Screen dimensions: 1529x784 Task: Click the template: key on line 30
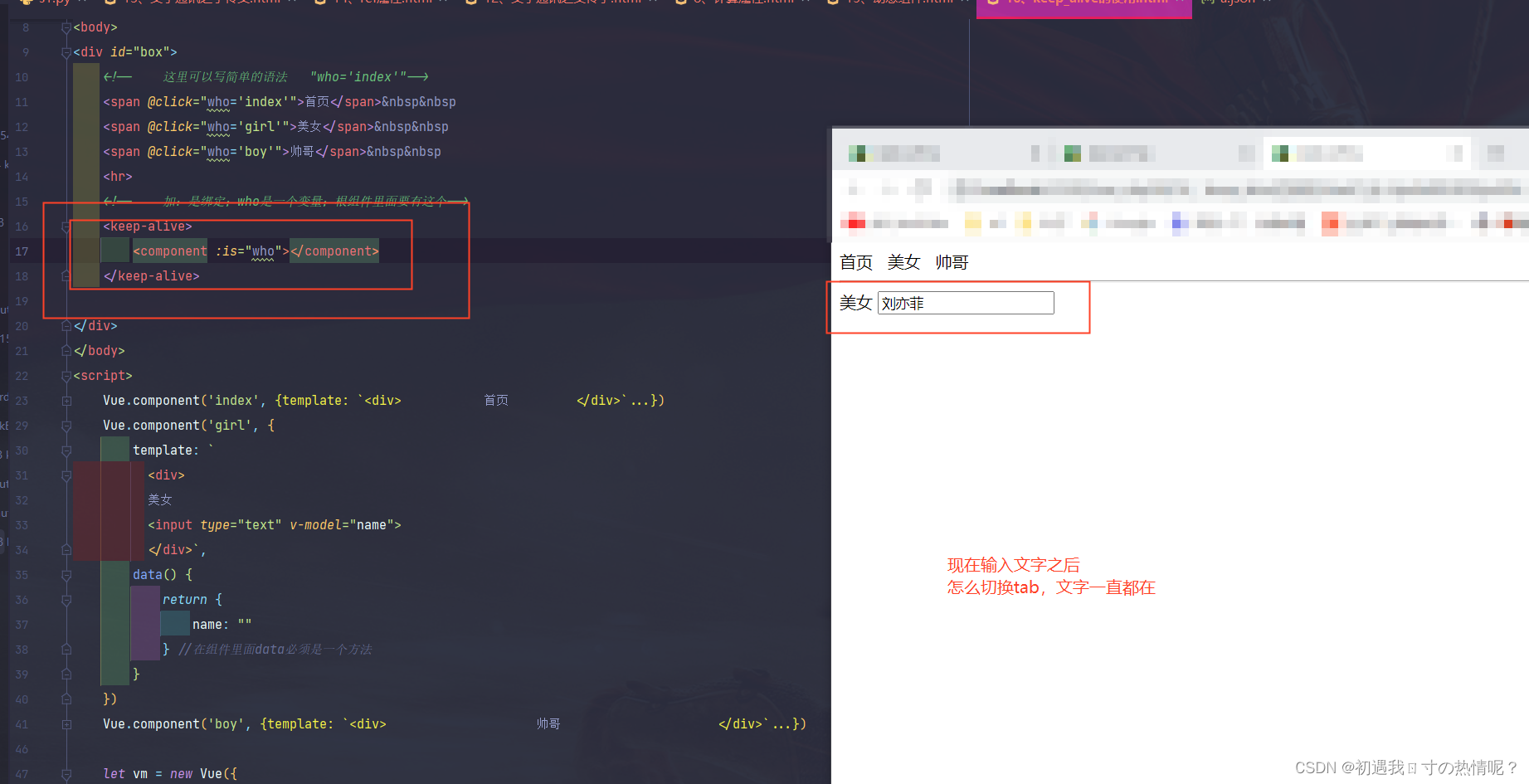tap(166, 450)
